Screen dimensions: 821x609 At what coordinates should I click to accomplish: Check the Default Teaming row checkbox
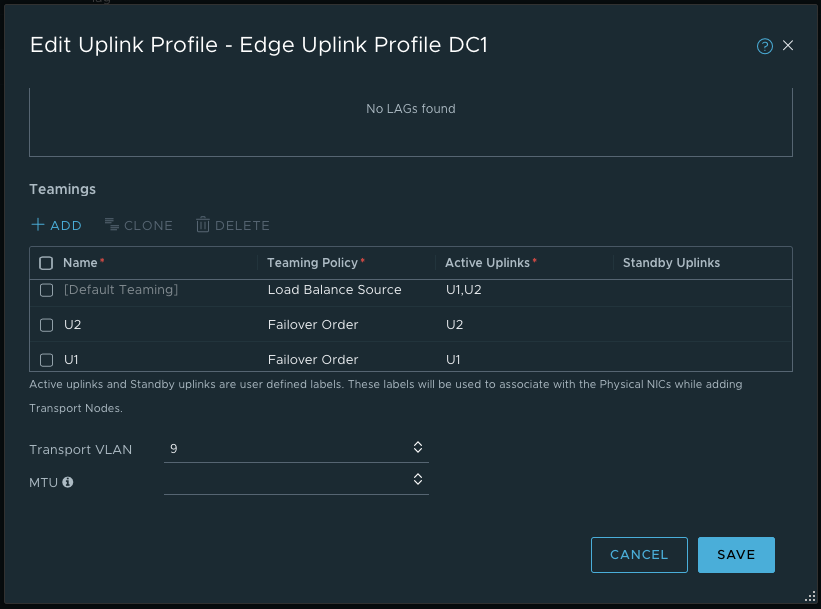coord(46,290)
